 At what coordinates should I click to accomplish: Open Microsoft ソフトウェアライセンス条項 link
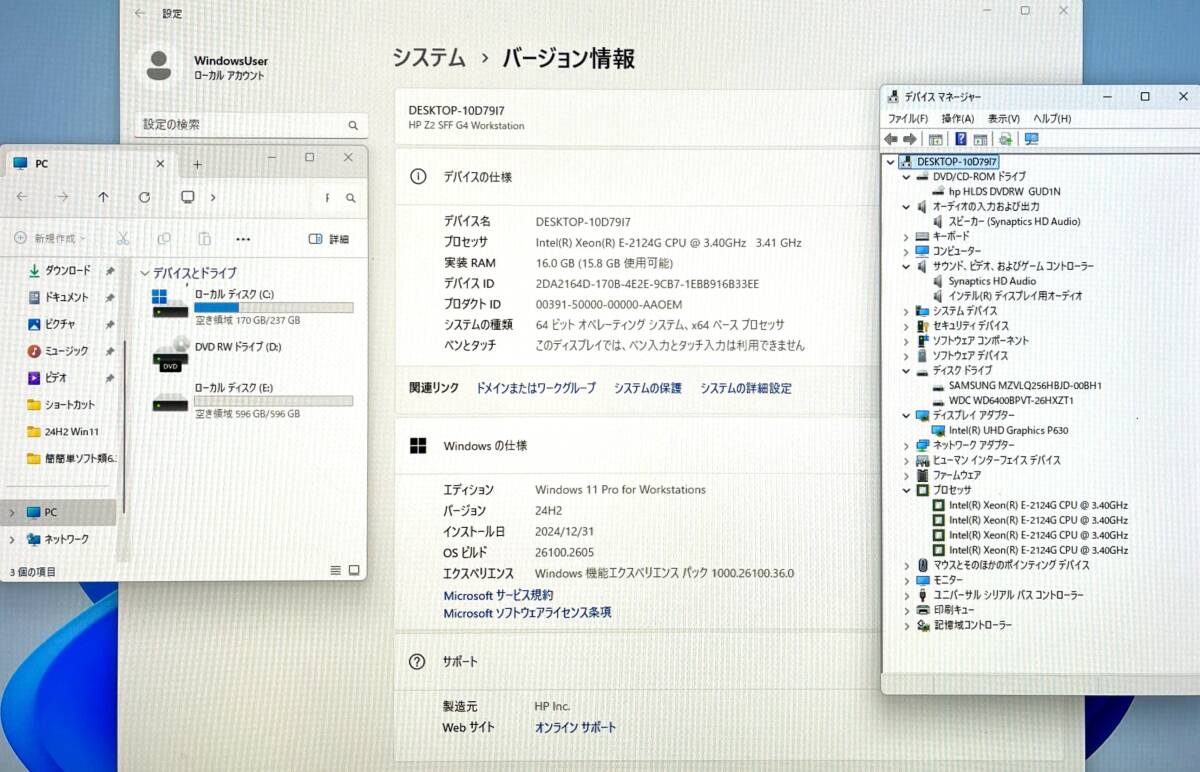(527, 613)
